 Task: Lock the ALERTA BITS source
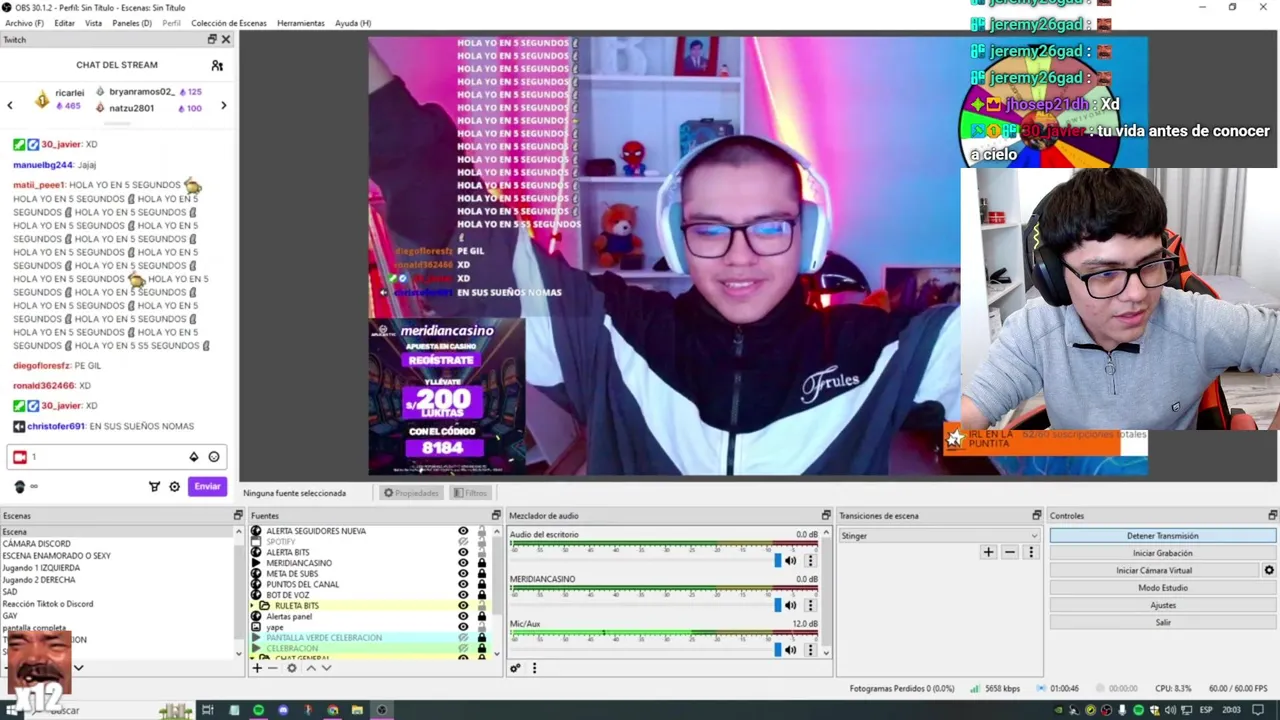(x=481, y=552)
